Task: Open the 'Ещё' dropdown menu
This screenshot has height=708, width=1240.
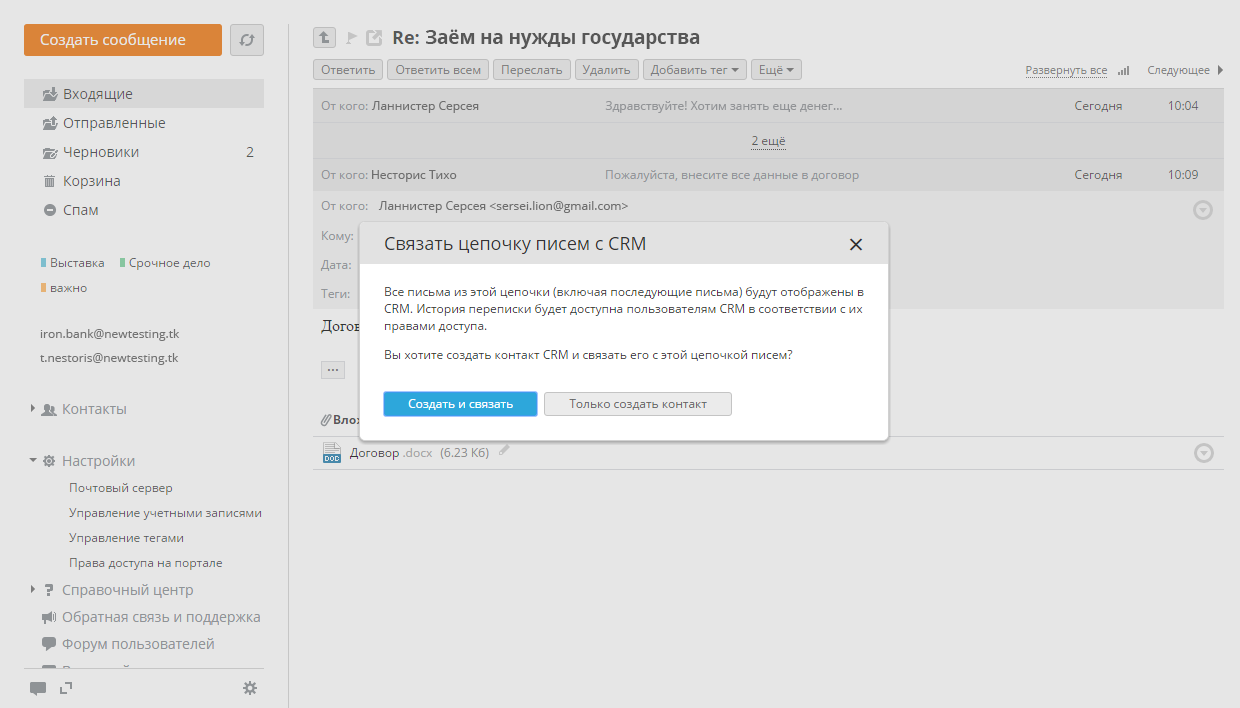Action: tap(776, 70)
